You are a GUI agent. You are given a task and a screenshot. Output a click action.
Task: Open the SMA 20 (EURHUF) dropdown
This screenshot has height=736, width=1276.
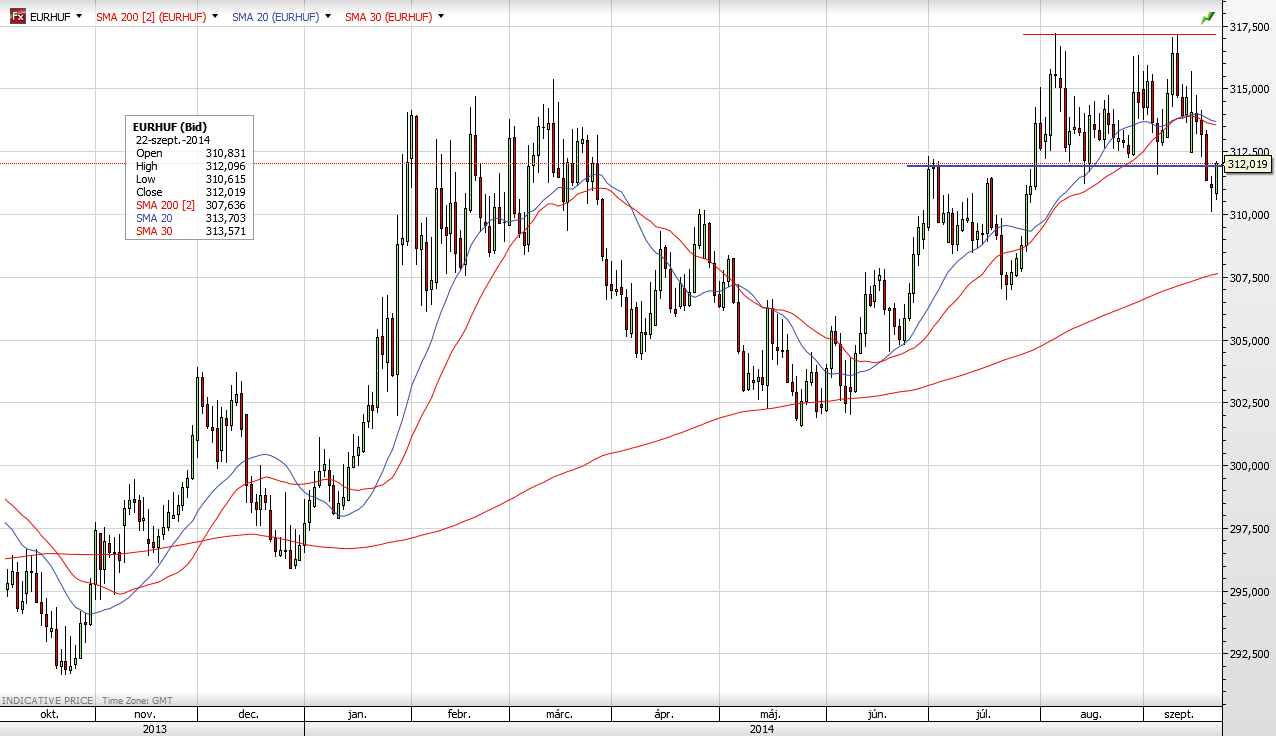pos(329,18)
